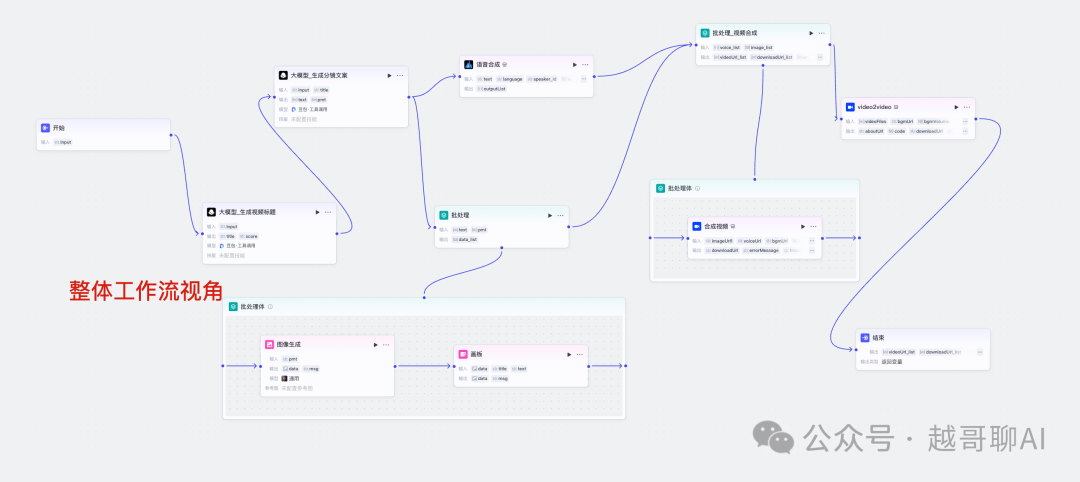The height and width of the screenshot is (482, 1080).
Task: Click the video2video node camera icon
Action: [851, 107]
